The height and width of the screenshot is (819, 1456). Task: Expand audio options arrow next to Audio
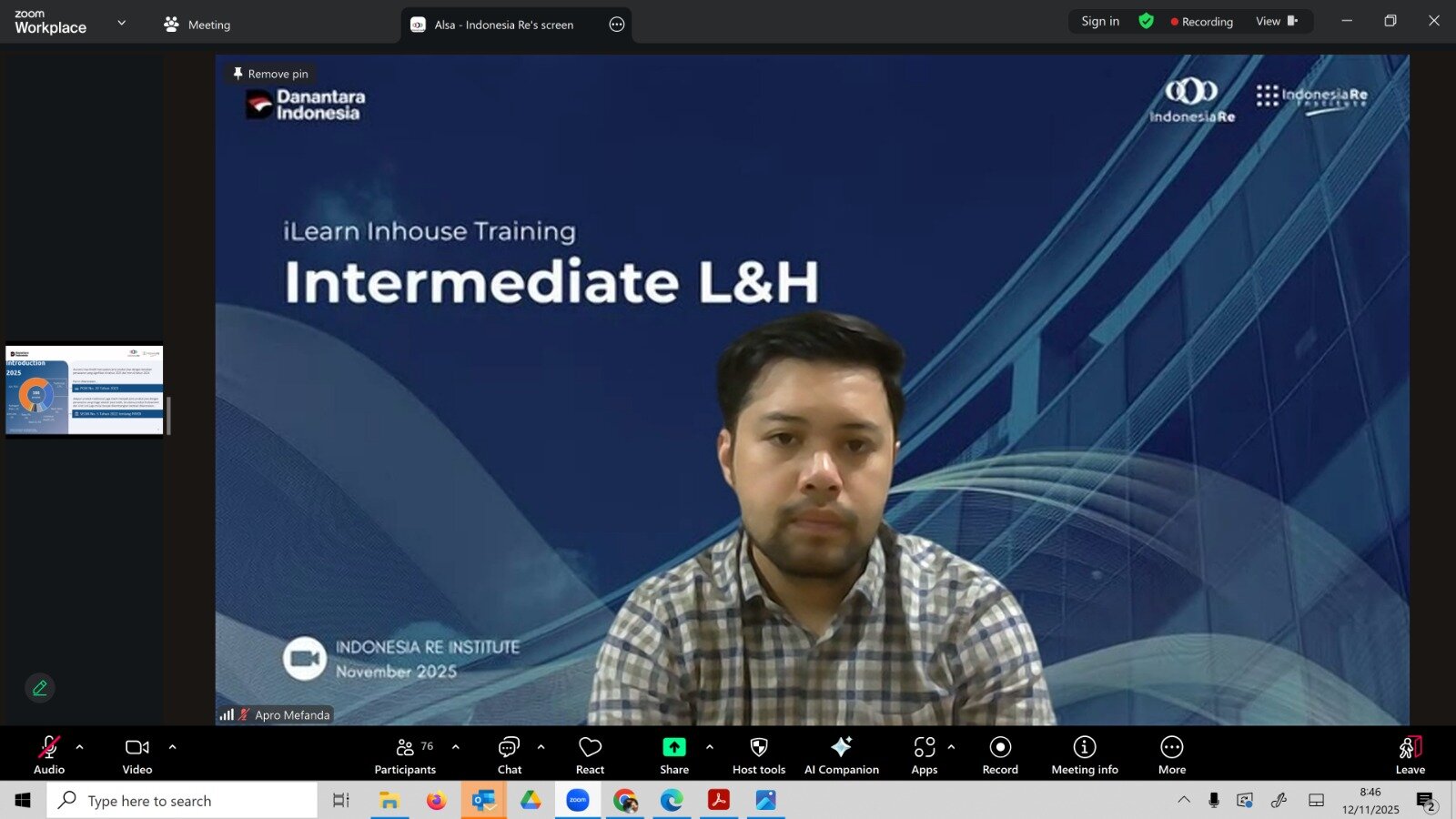tap(80, 747)
